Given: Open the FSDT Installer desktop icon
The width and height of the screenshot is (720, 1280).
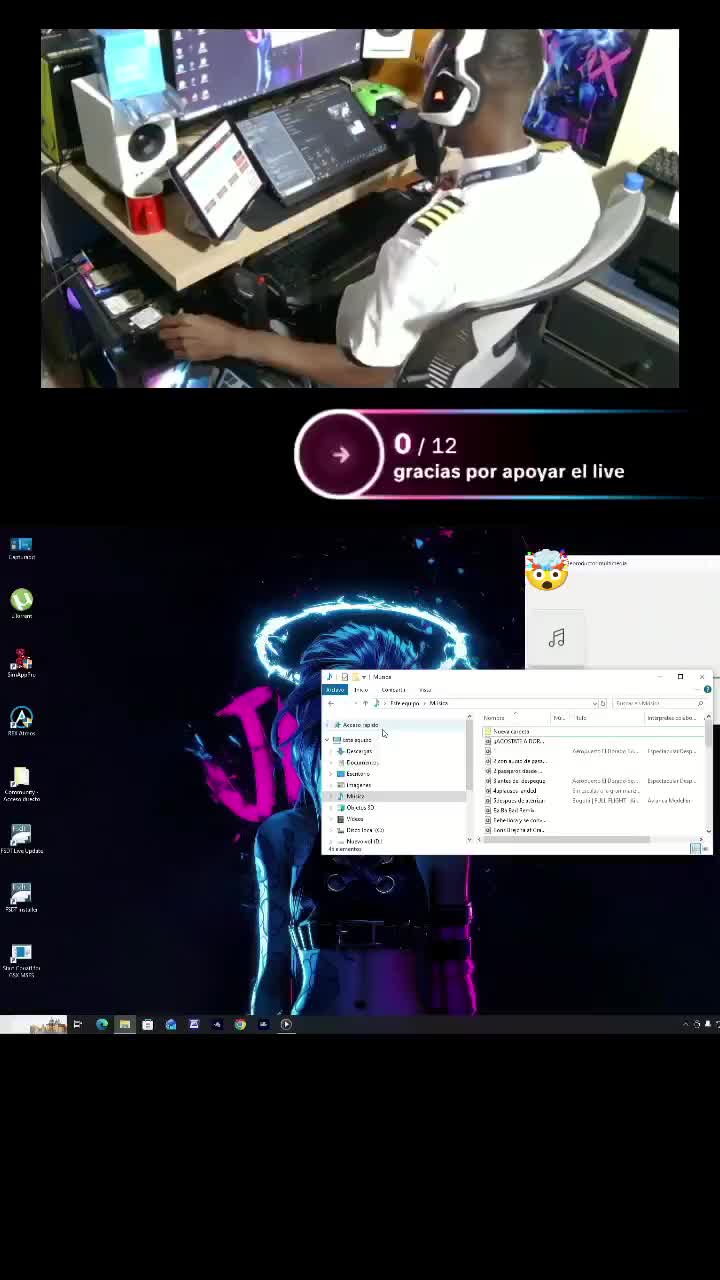Looking at the screenshot, I should (x=21, y=896).
